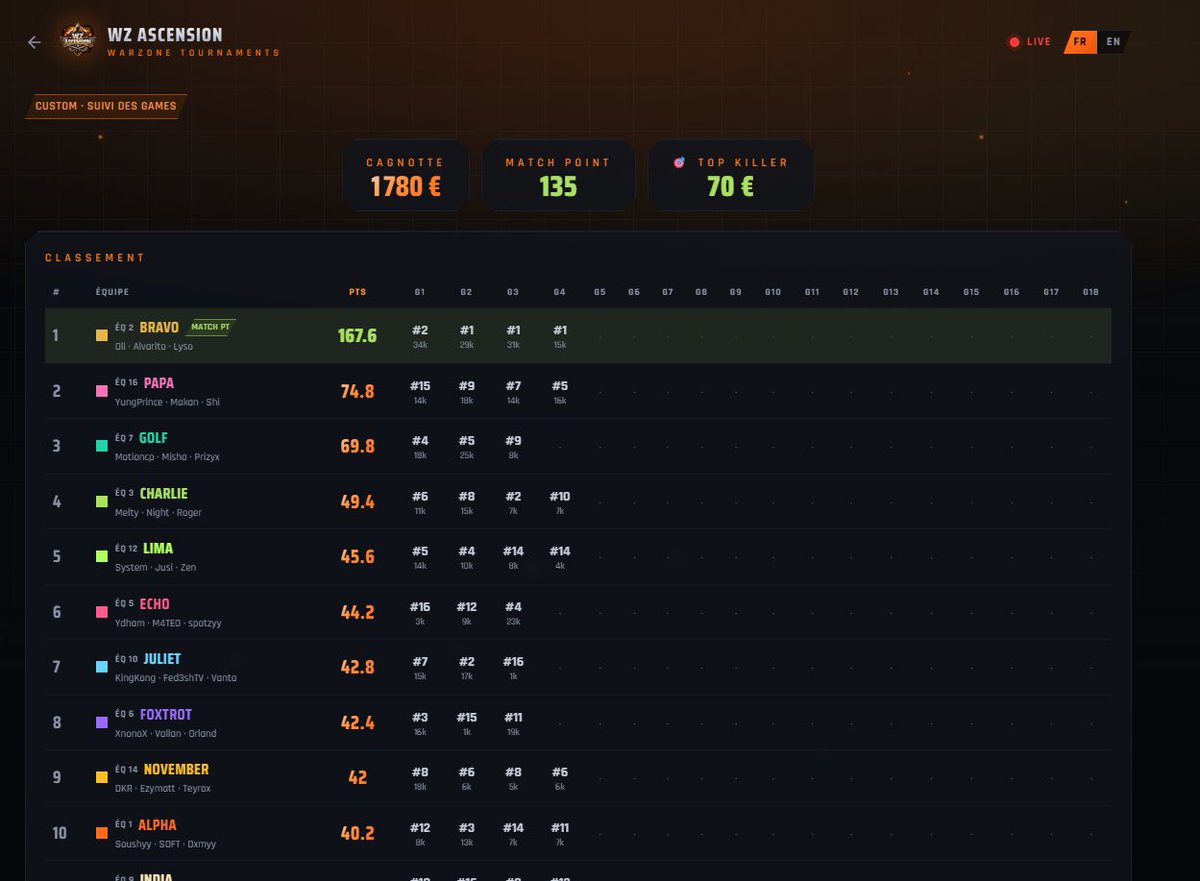
Task: Select team name FOXTROT
Action: pyautogui.click(x=166, y=714)
